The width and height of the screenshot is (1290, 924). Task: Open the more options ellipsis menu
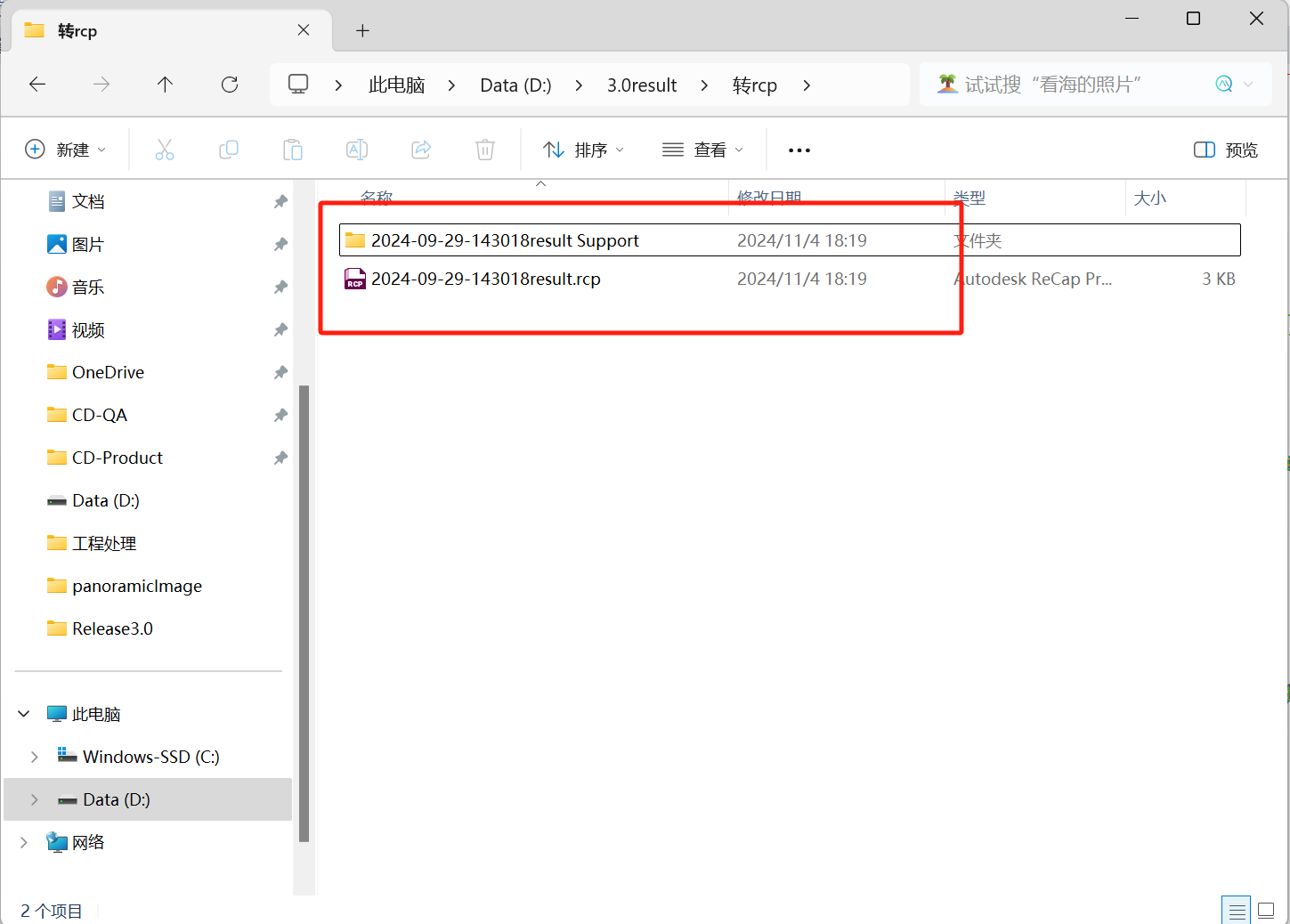pyautogui.click(x=799, y=150)
